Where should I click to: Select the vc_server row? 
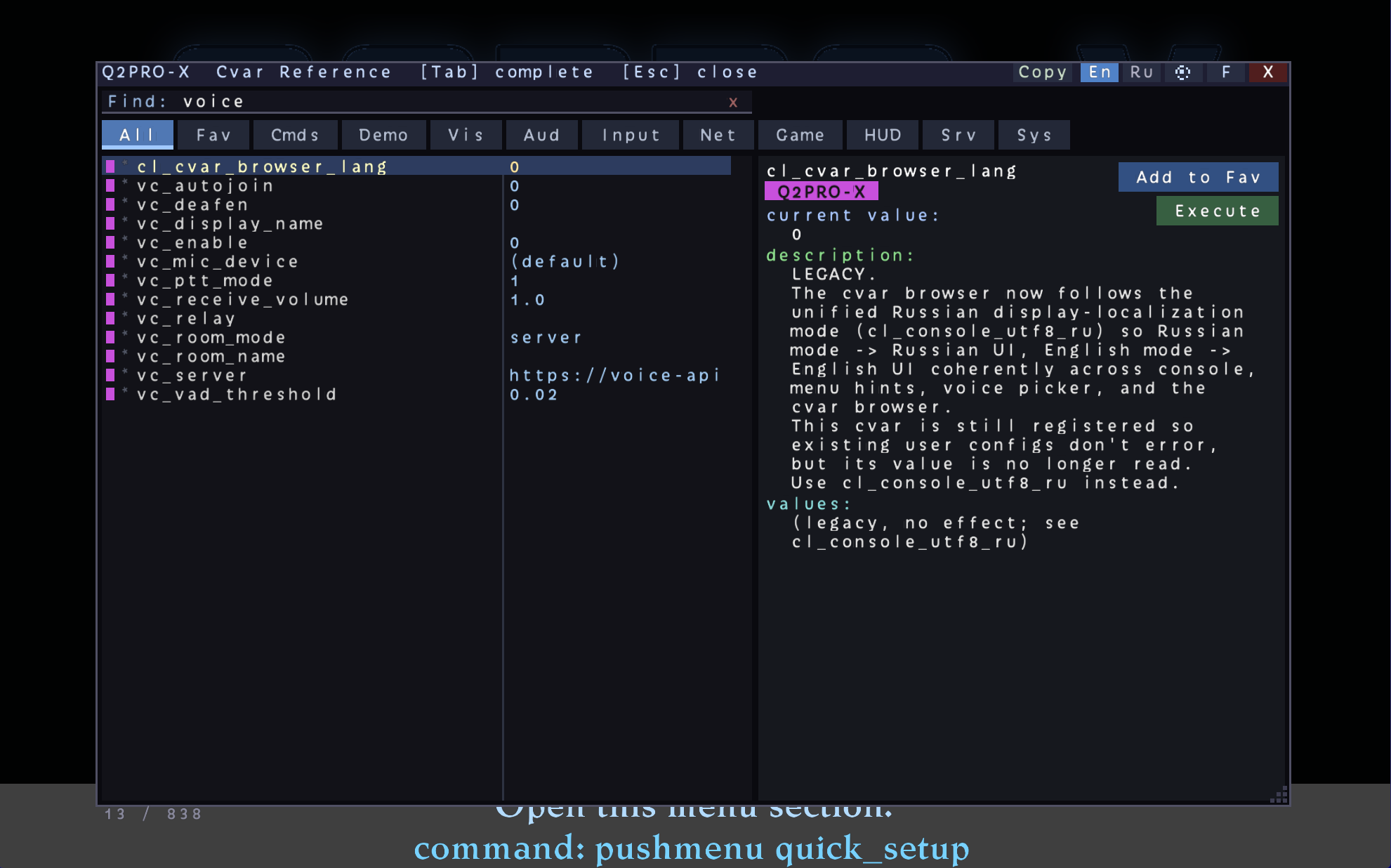[417, 375]
